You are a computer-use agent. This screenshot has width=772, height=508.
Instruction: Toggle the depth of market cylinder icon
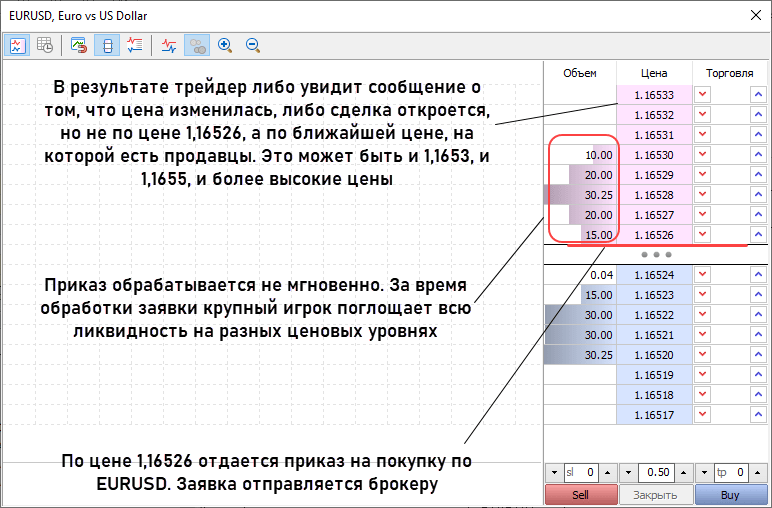pyautogui.click(x=107, y=45)
